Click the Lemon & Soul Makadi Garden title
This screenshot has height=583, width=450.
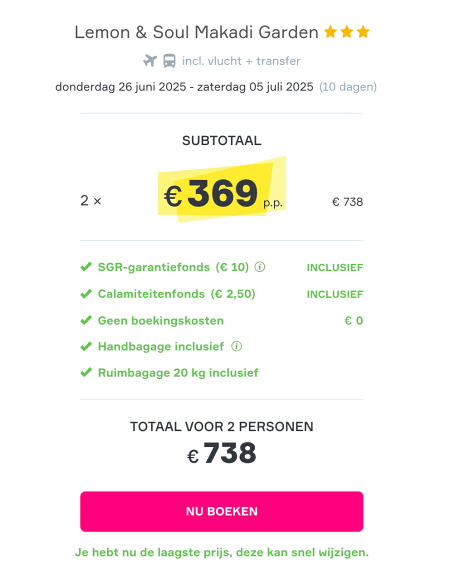[x=196, y=32]
